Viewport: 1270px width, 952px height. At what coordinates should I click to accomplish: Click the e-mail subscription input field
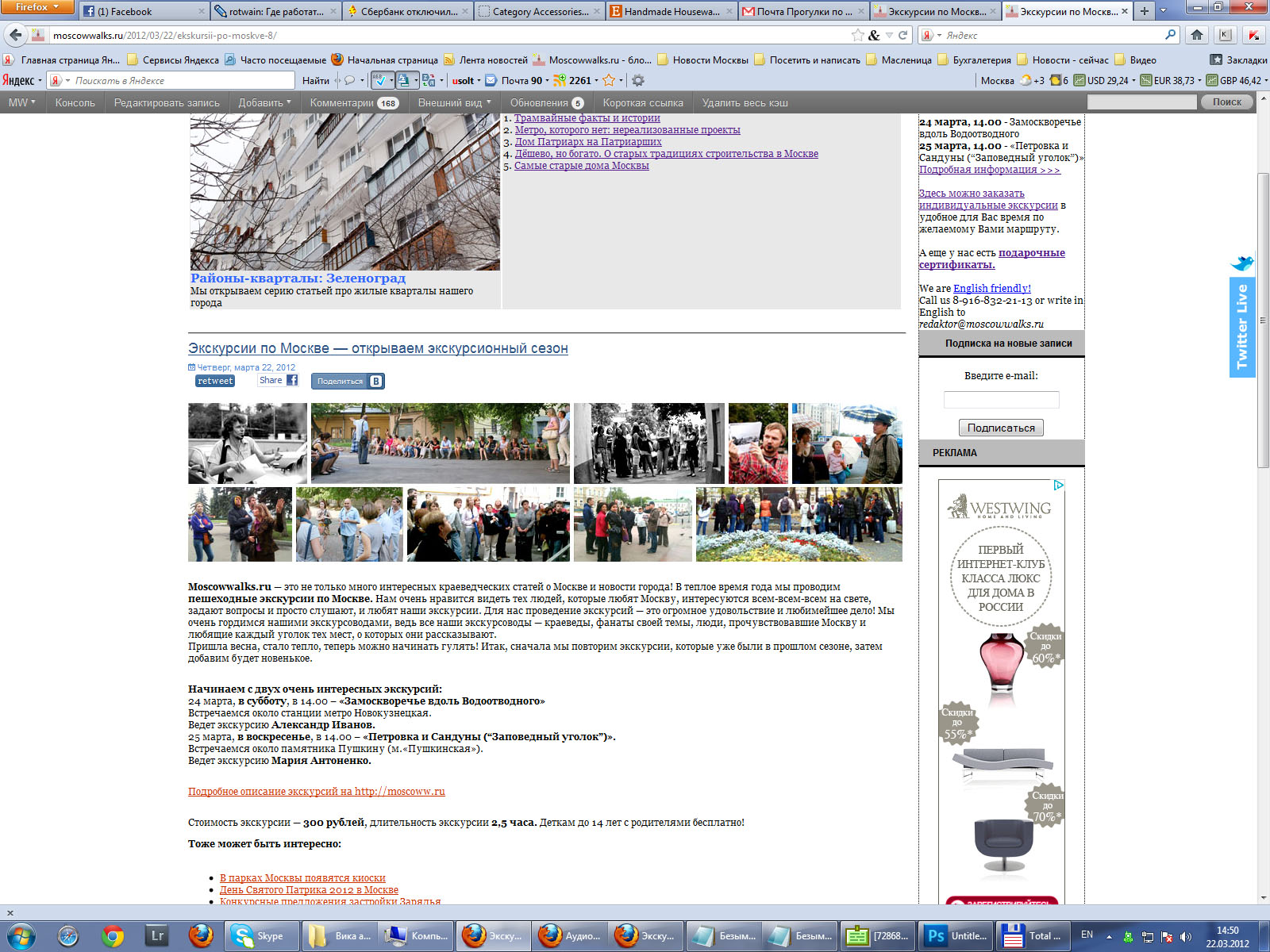[x=1001, y=400]
